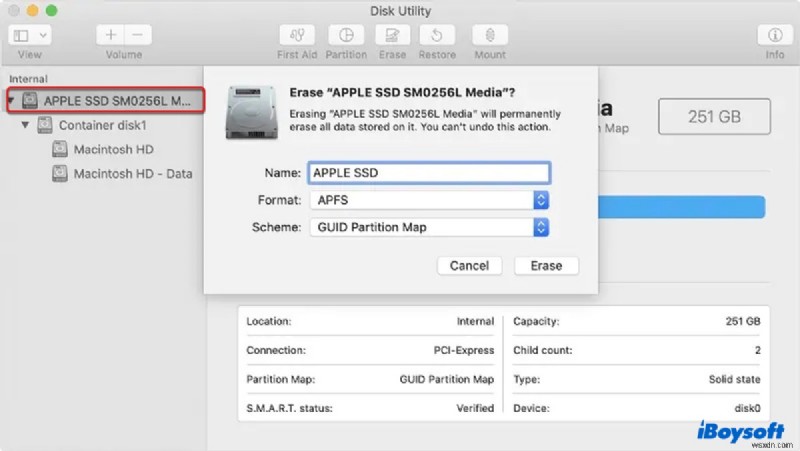Click the Restore toolbar icon
Viewport: 800px width, 451px height.
437,35
